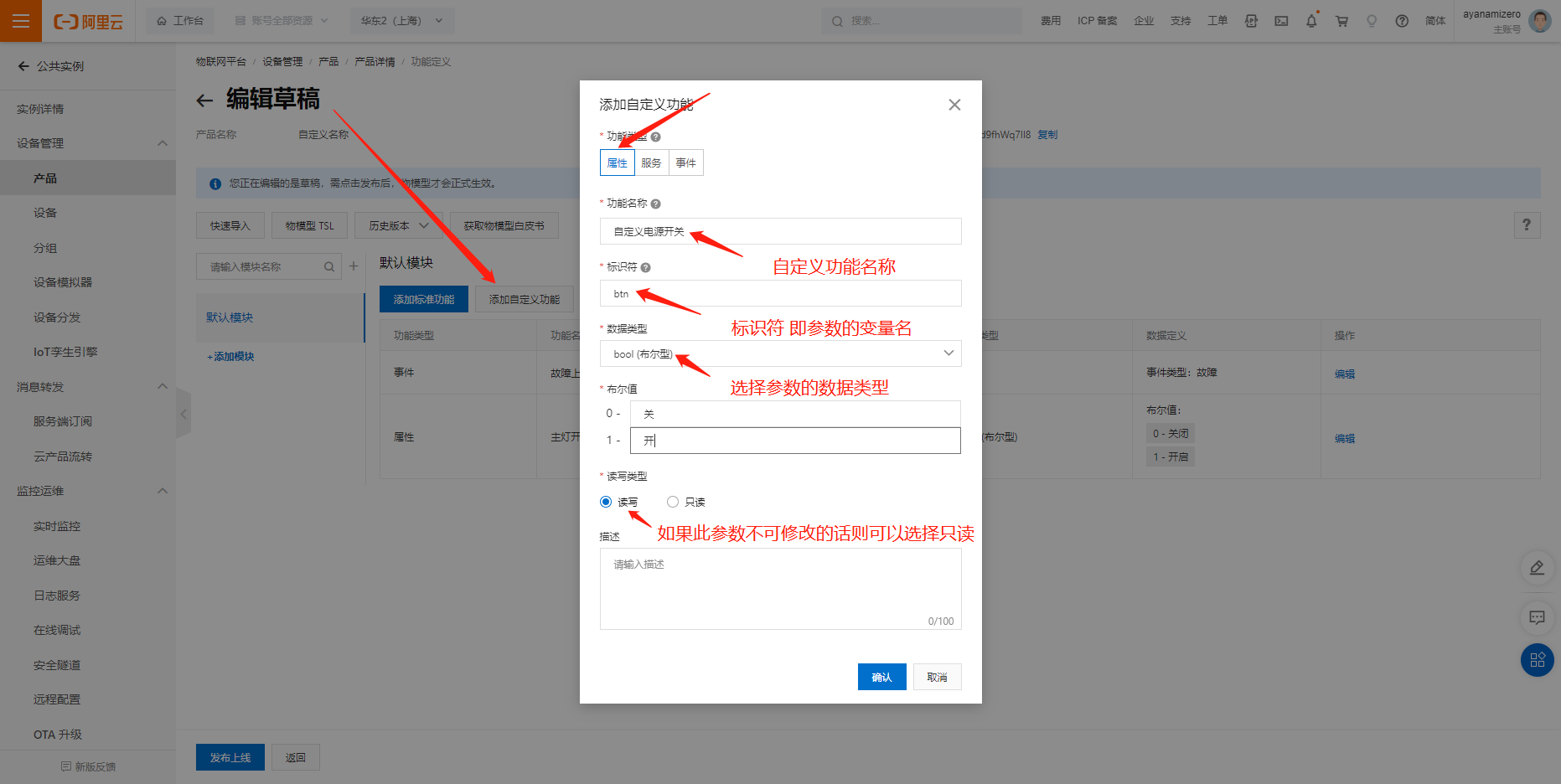Click the 功能名称 input field
Viewport: 1561px width, 784px height.
(x=779, y=231)
